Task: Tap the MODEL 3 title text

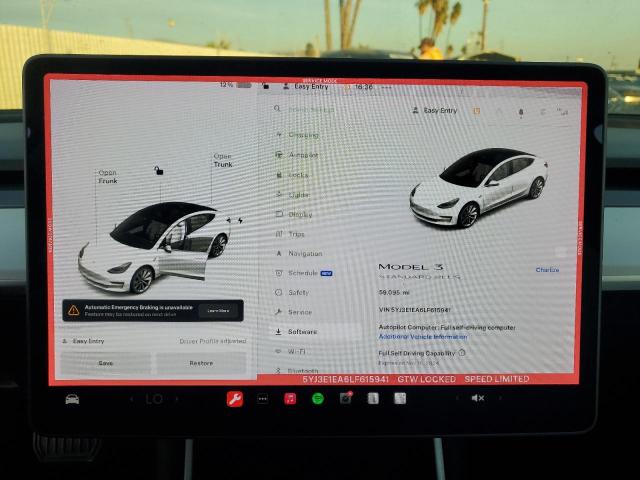Action: [x=411, y=267]
